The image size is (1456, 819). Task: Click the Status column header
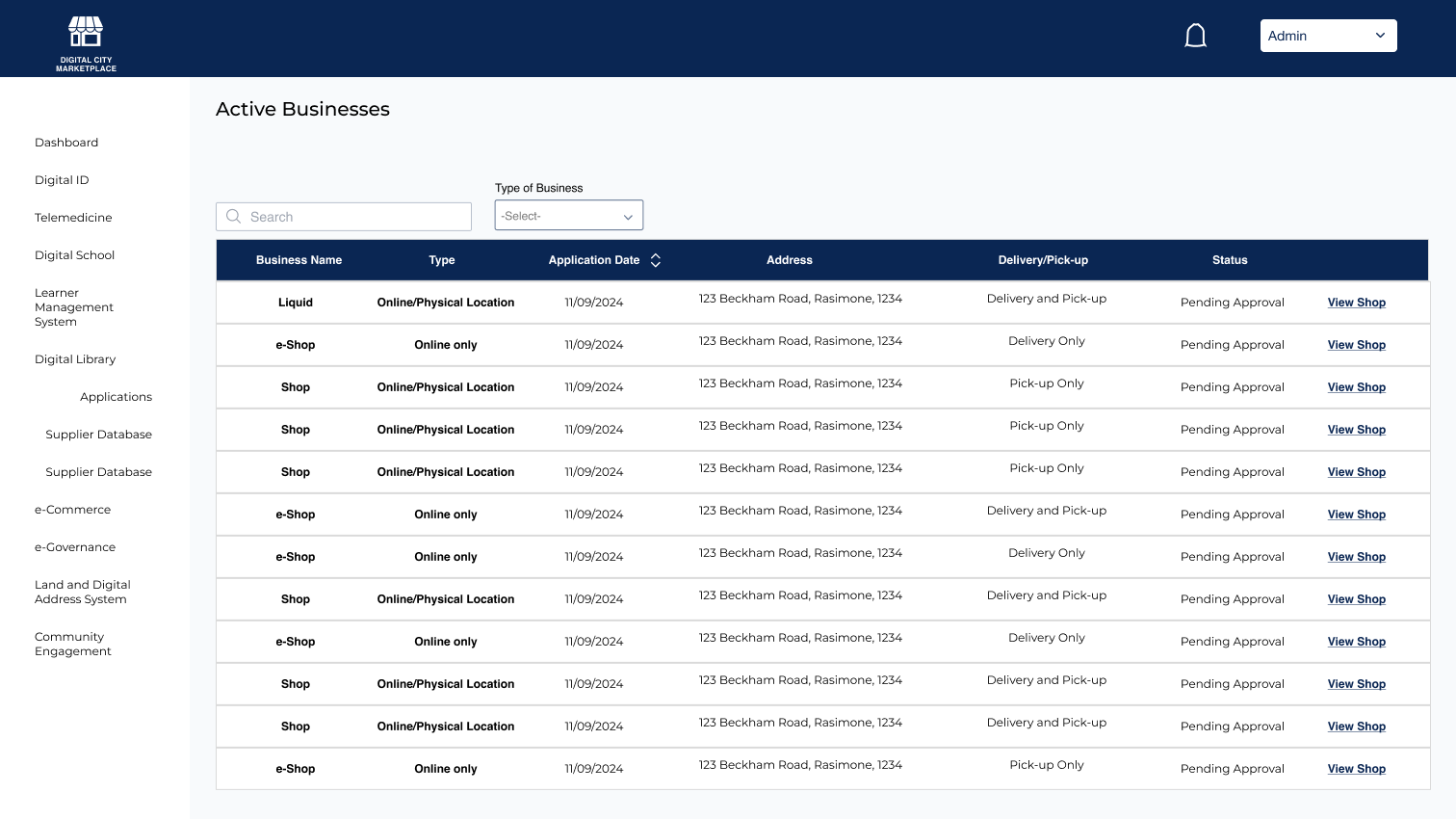1229,260
